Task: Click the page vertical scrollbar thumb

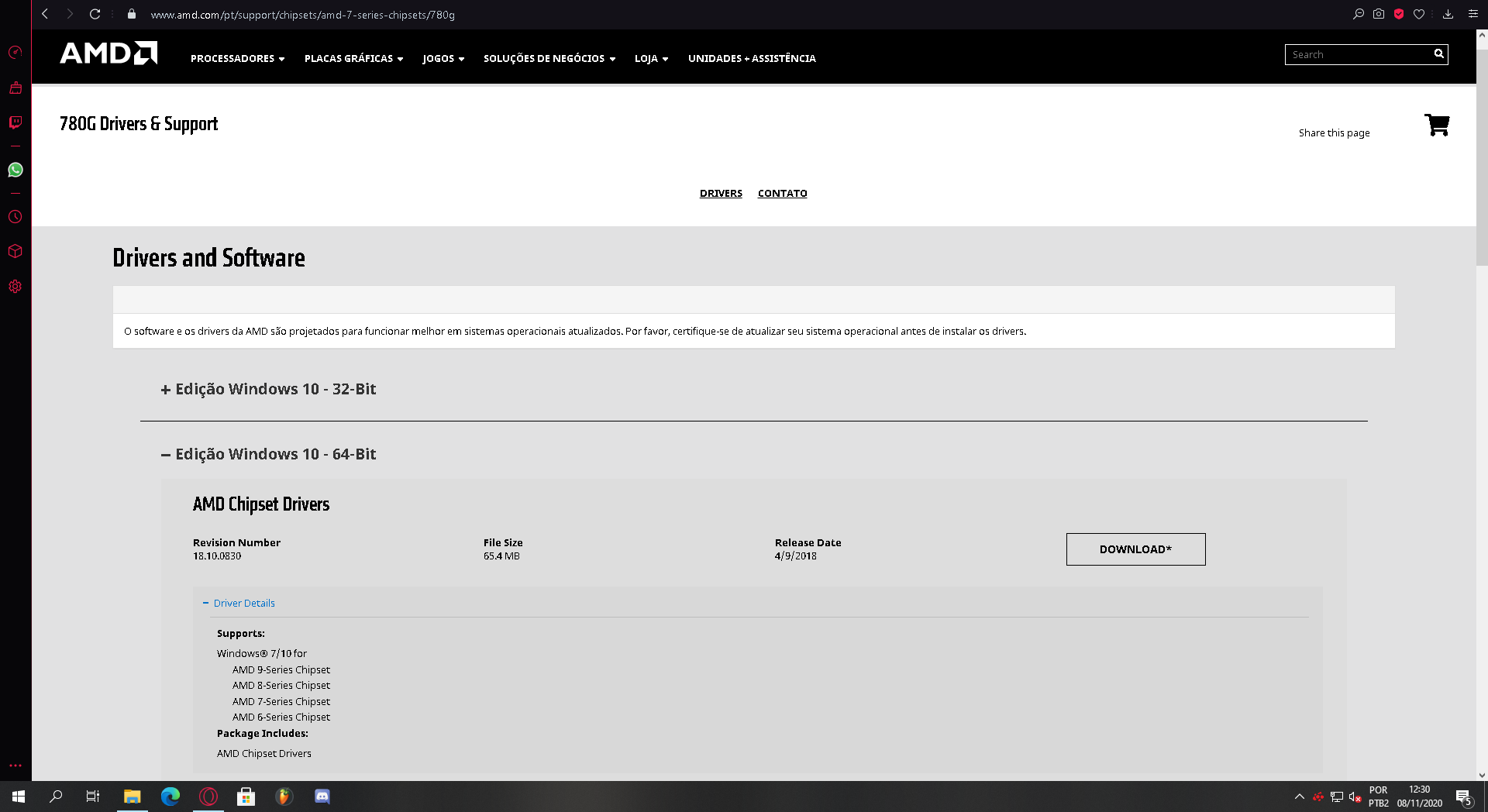Action: [x=1482, y=157]
